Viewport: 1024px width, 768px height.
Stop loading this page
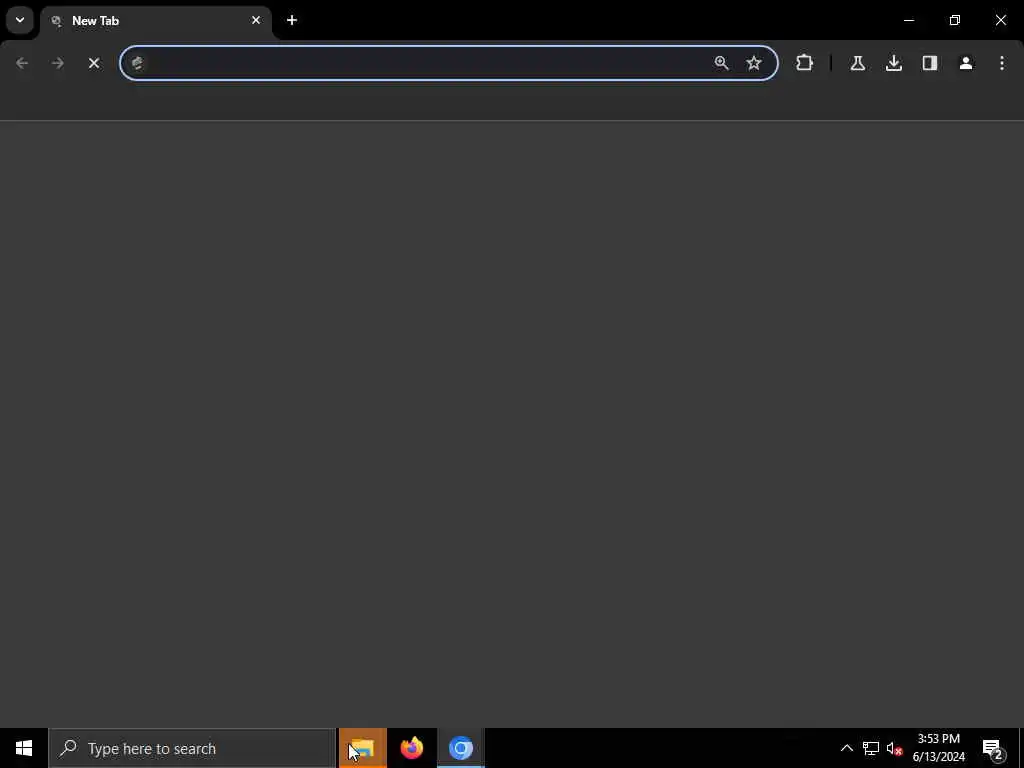pos(94,63)
